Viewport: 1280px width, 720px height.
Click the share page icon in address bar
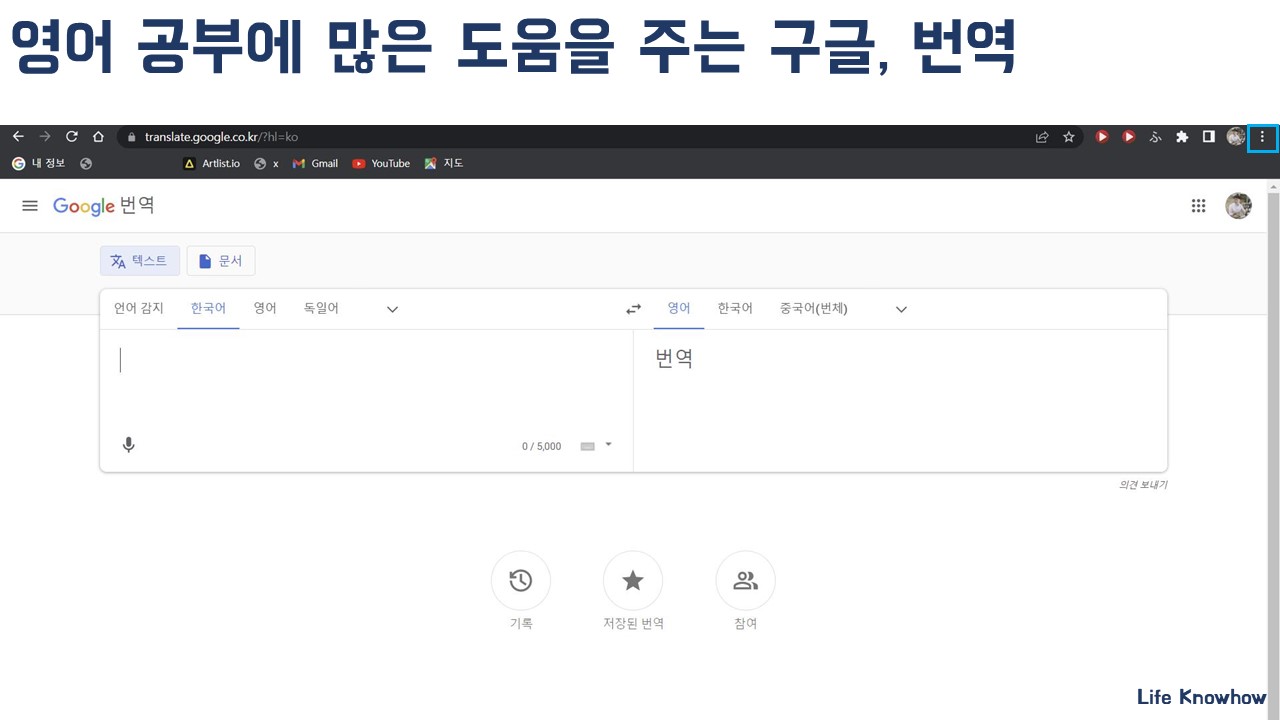(x=1042, y=137)
